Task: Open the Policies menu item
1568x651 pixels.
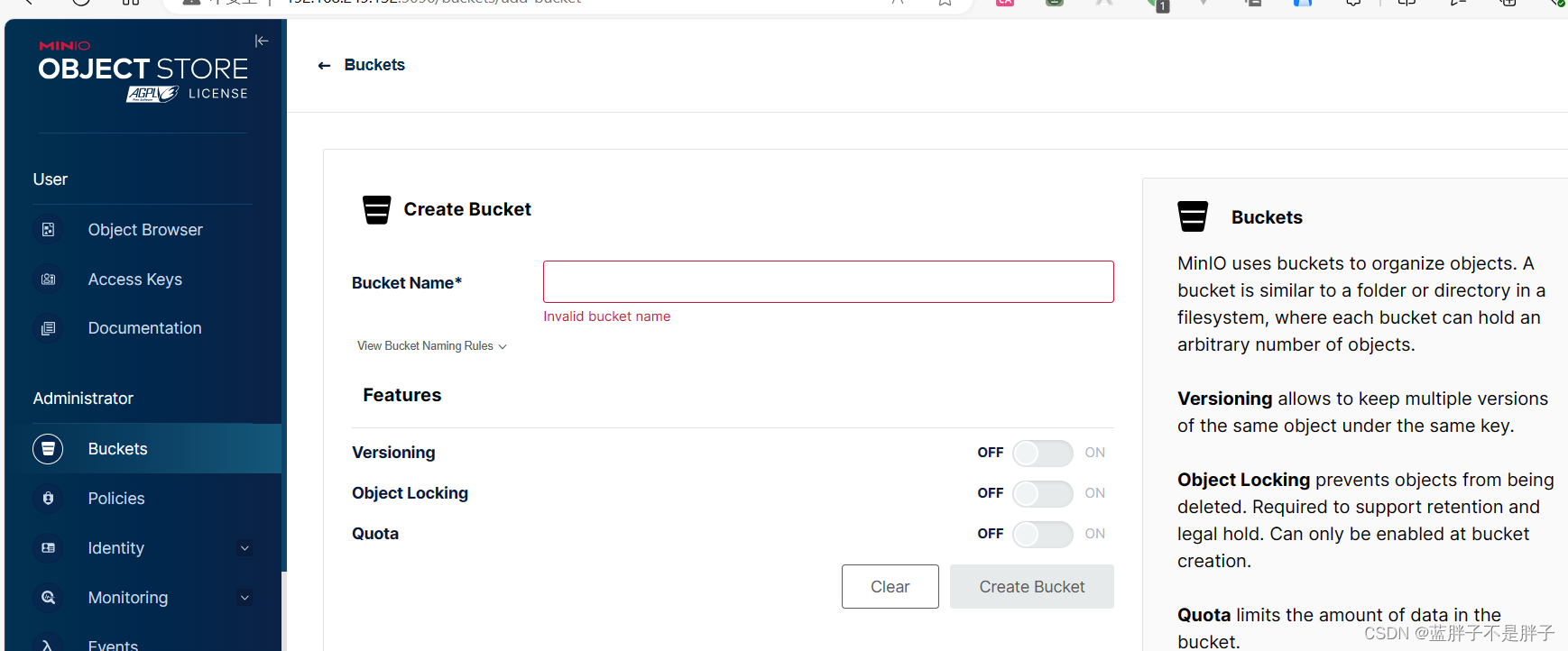Action: click(x=116, y=499)
